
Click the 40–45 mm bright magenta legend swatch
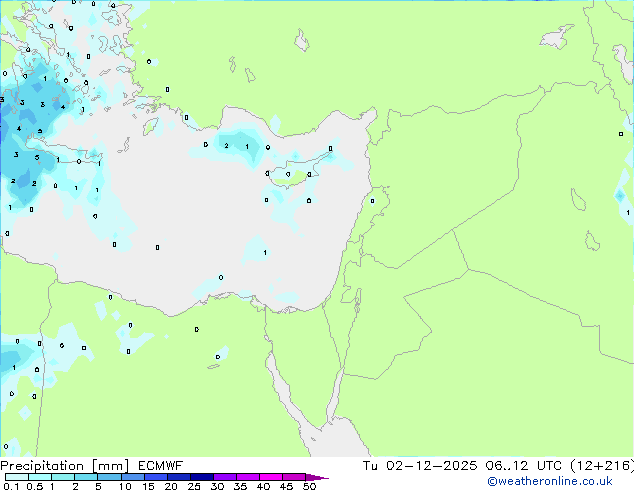[271, 477]
